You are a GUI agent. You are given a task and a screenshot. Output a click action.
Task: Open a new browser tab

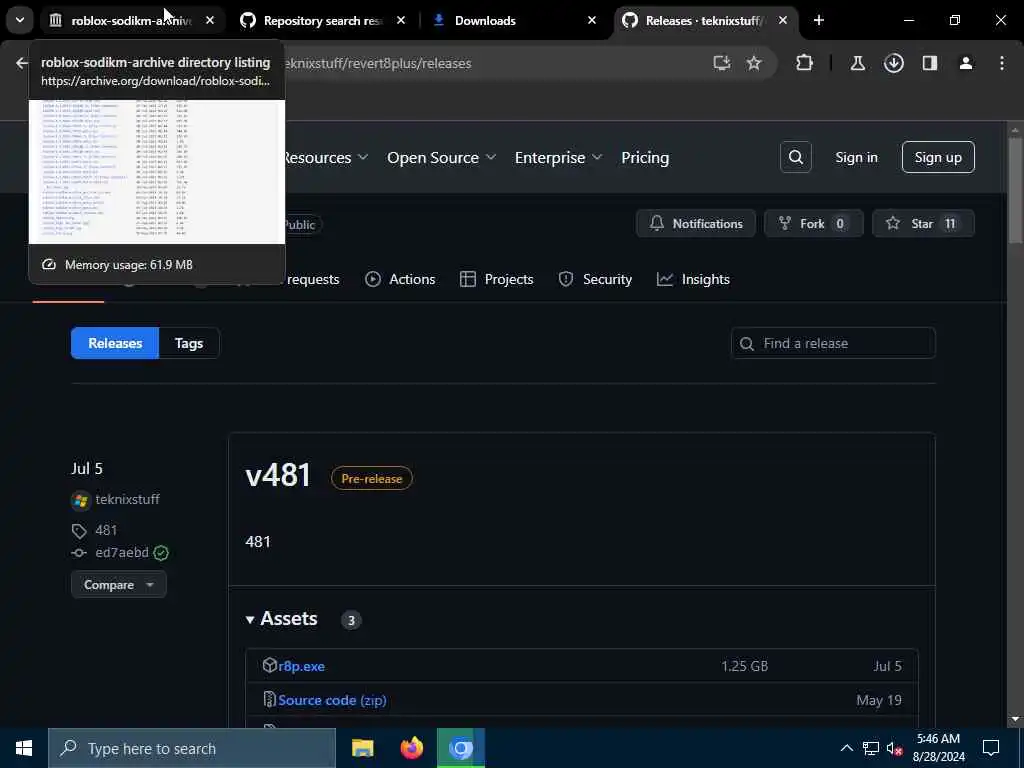click(x=818, y=21)
